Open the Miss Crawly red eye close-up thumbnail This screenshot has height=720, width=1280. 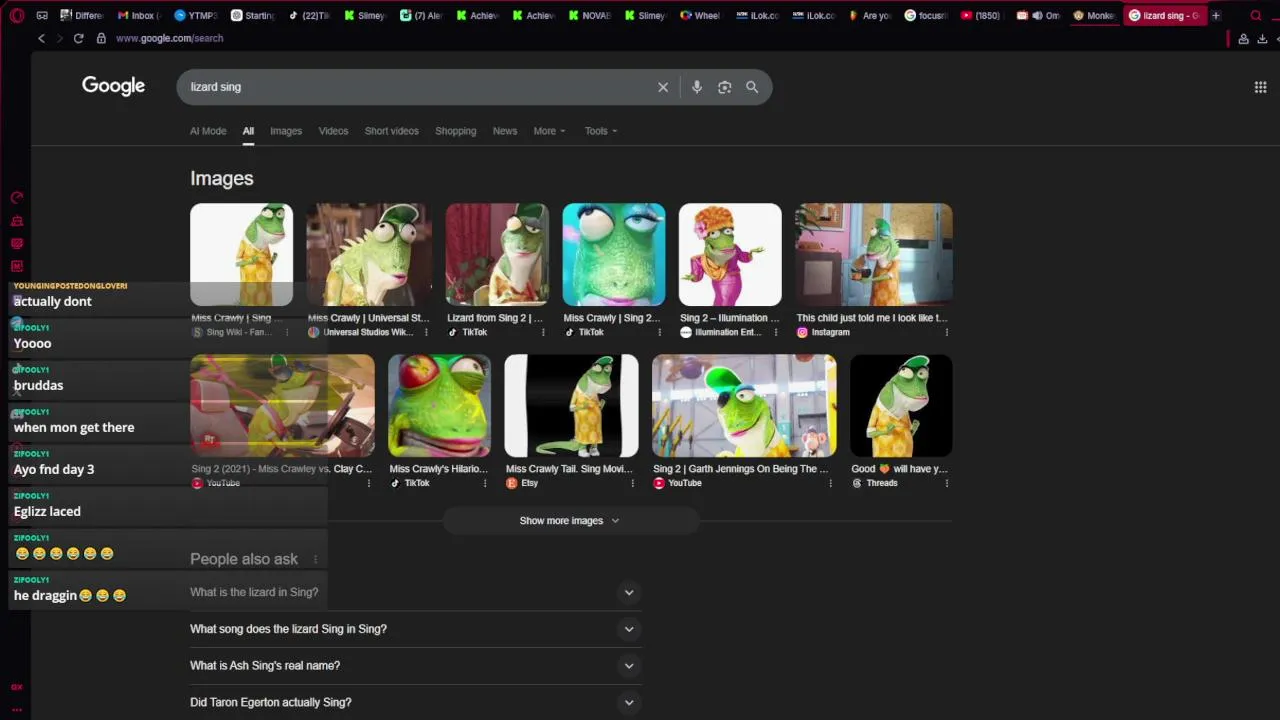pos(440,405)
